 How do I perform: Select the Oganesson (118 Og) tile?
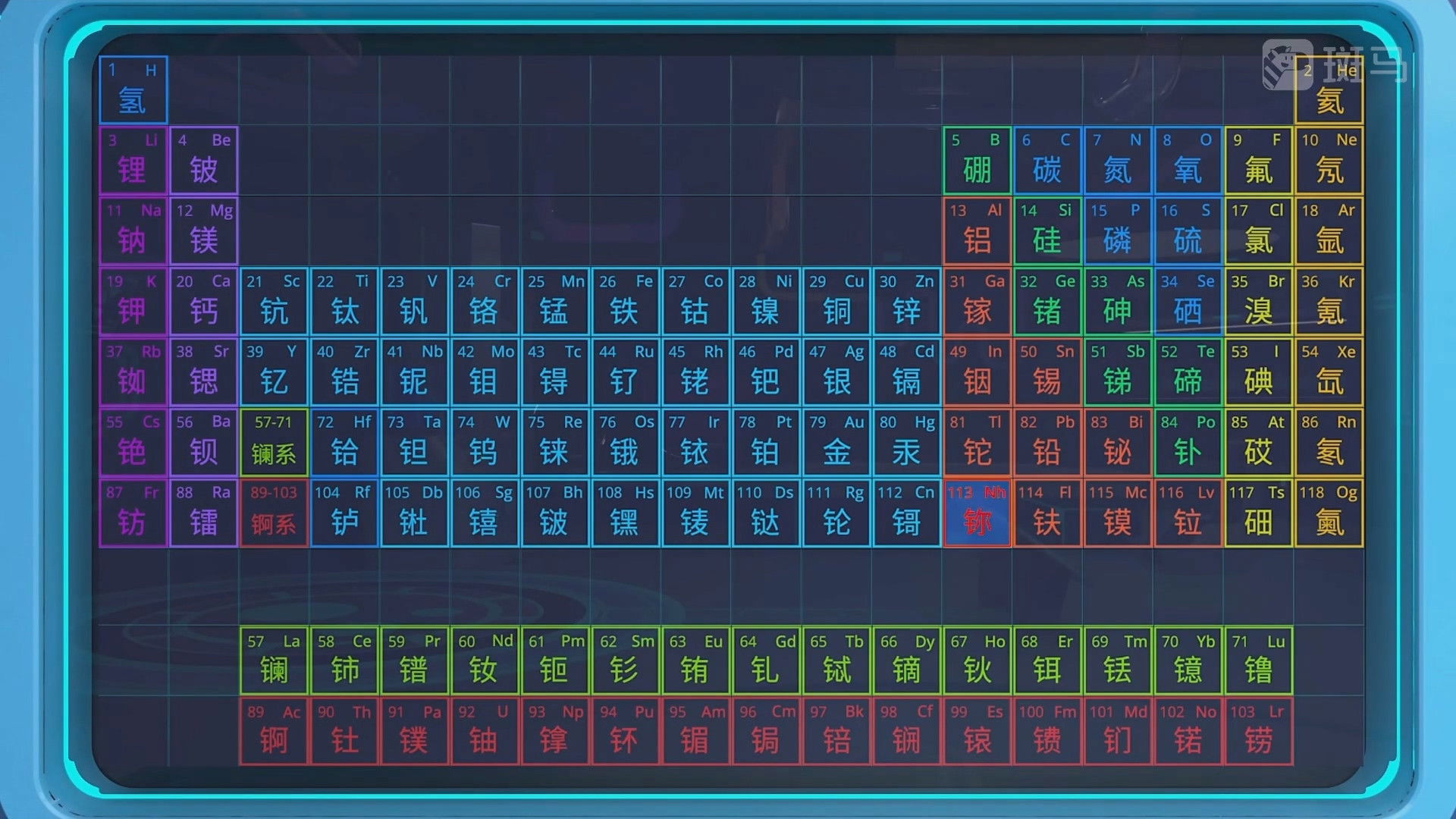[x=1329, y=513]
